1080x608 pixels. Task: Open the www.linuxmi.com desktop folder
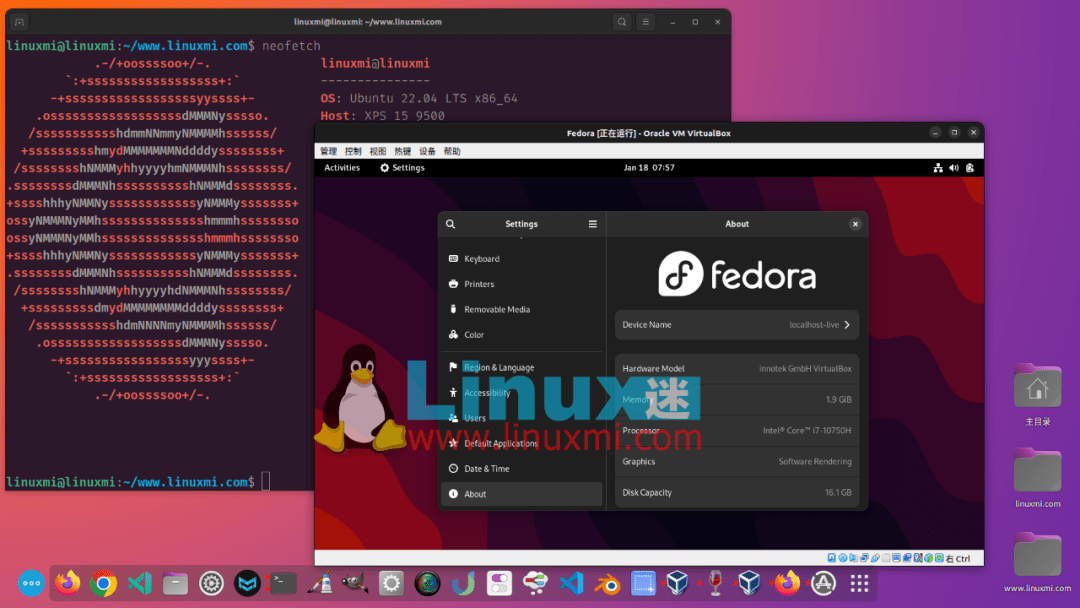(x=1037, y=555)
